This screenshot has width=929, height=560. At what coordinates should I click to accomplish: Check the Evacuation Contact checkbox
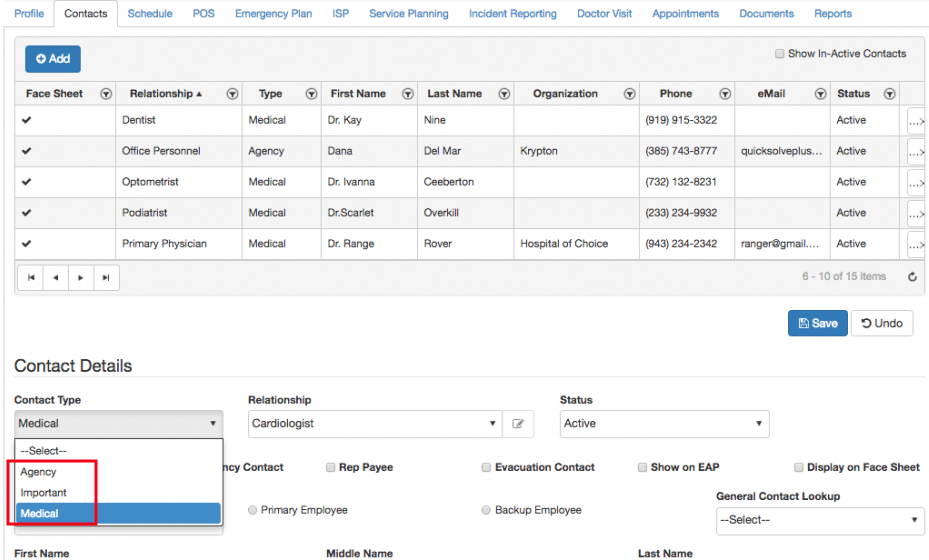(x=486, y=467)
